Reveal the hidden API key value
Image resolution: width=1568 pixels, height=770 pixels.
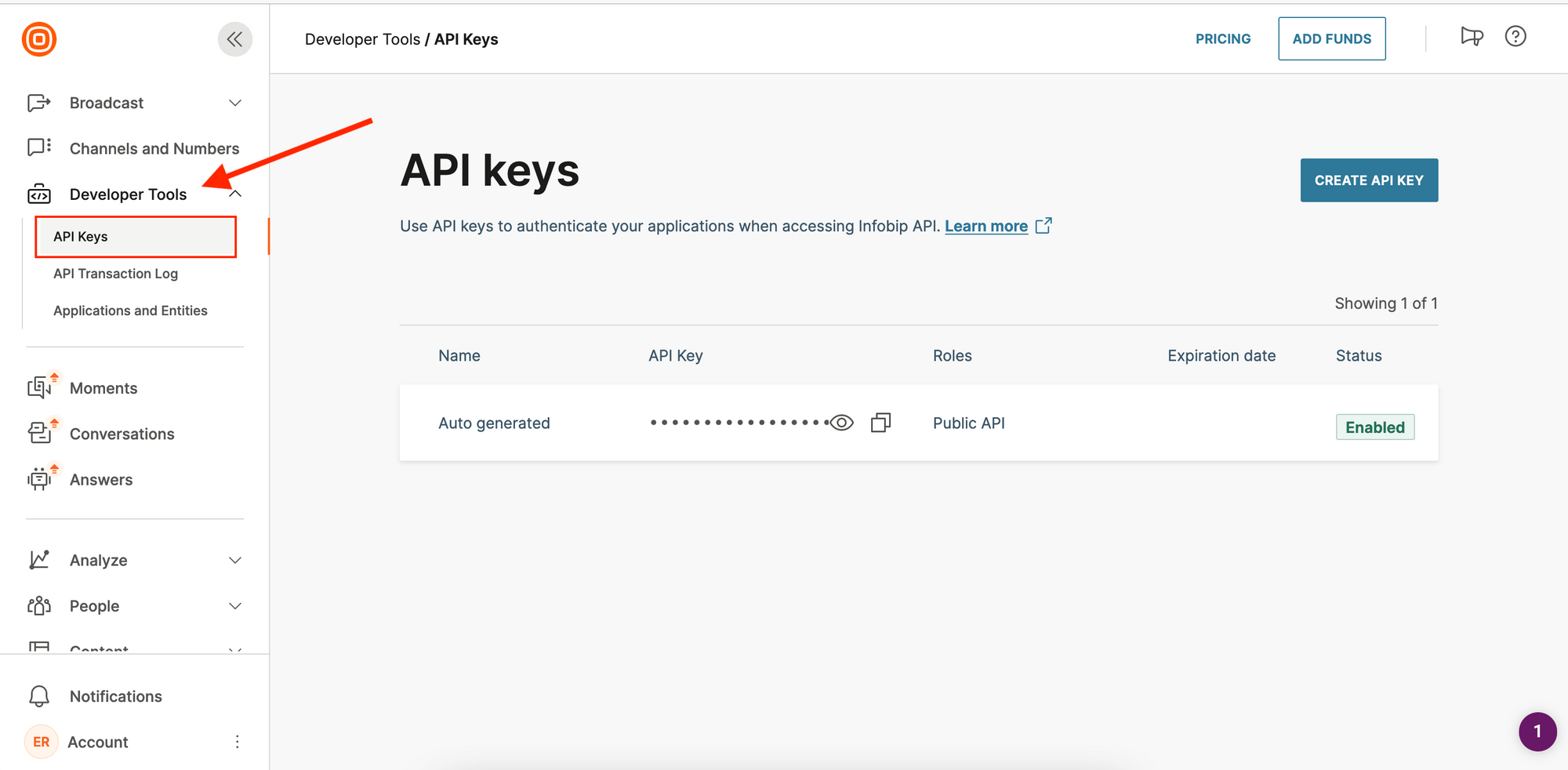841,422
